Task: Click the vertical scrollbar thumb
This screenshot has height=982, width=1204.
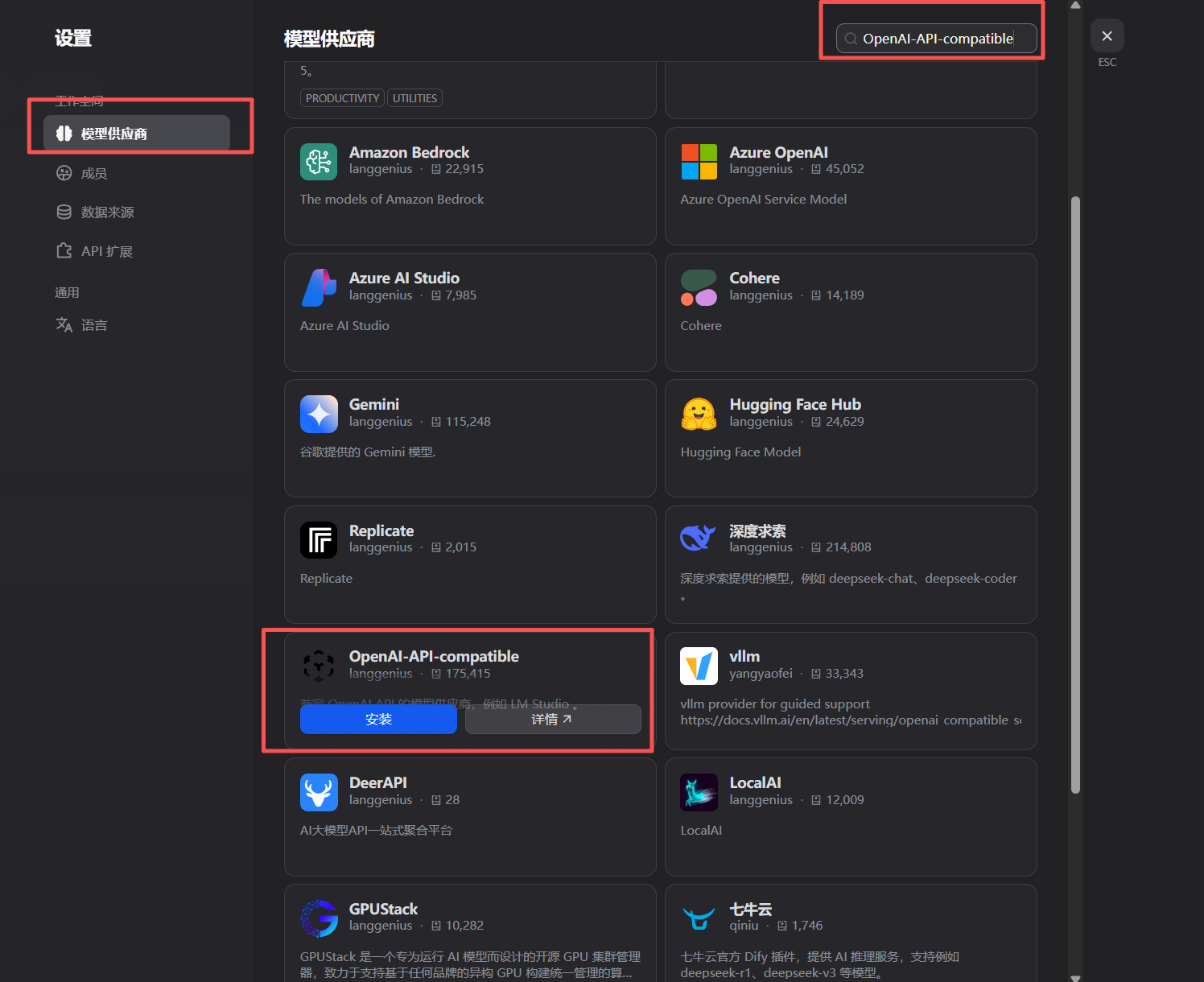Action: 1076,495
